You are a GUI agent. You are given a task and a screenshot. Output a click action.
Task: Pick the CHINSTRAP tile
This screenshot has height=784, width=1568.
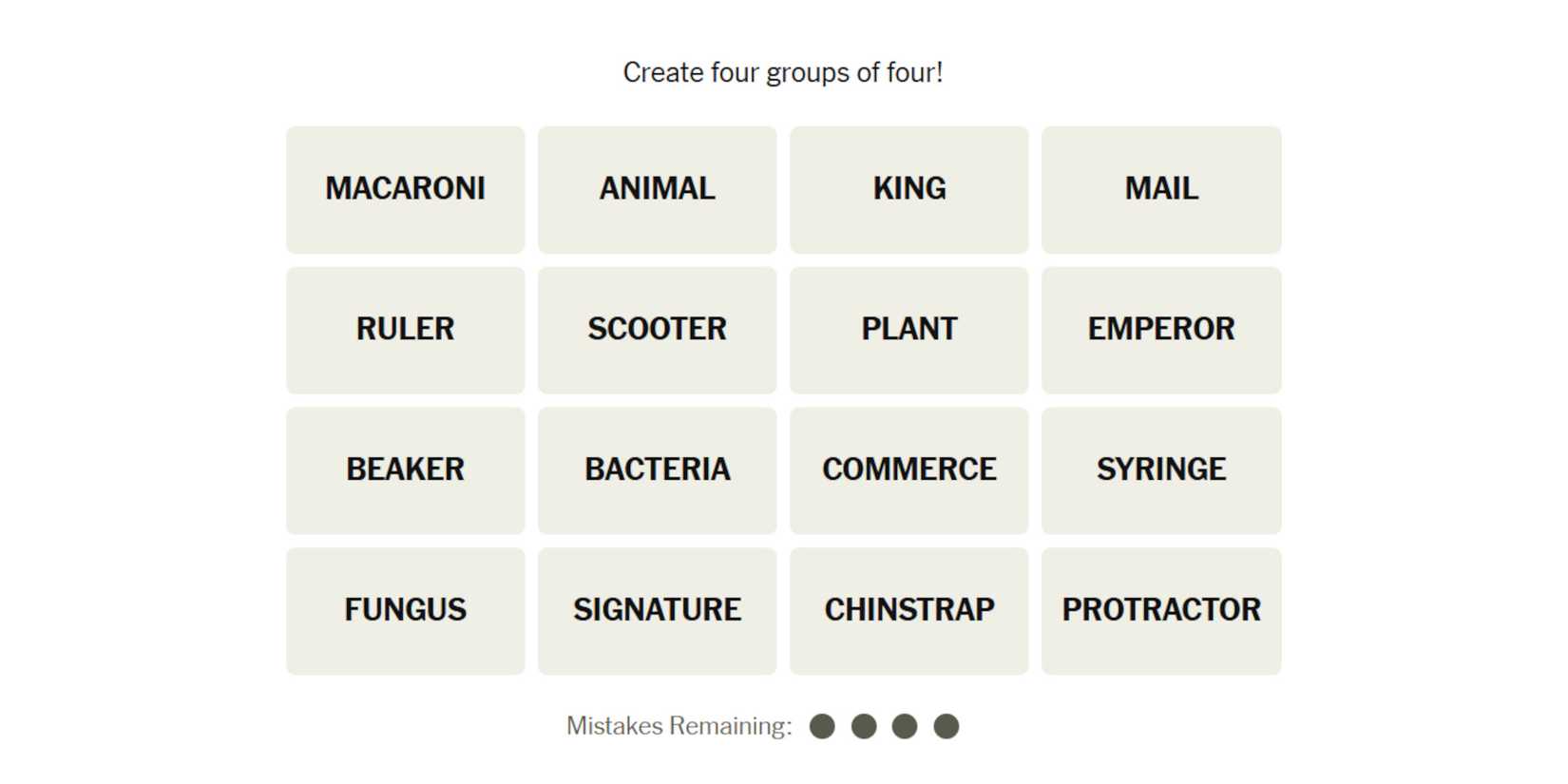[x=908, y=611]
